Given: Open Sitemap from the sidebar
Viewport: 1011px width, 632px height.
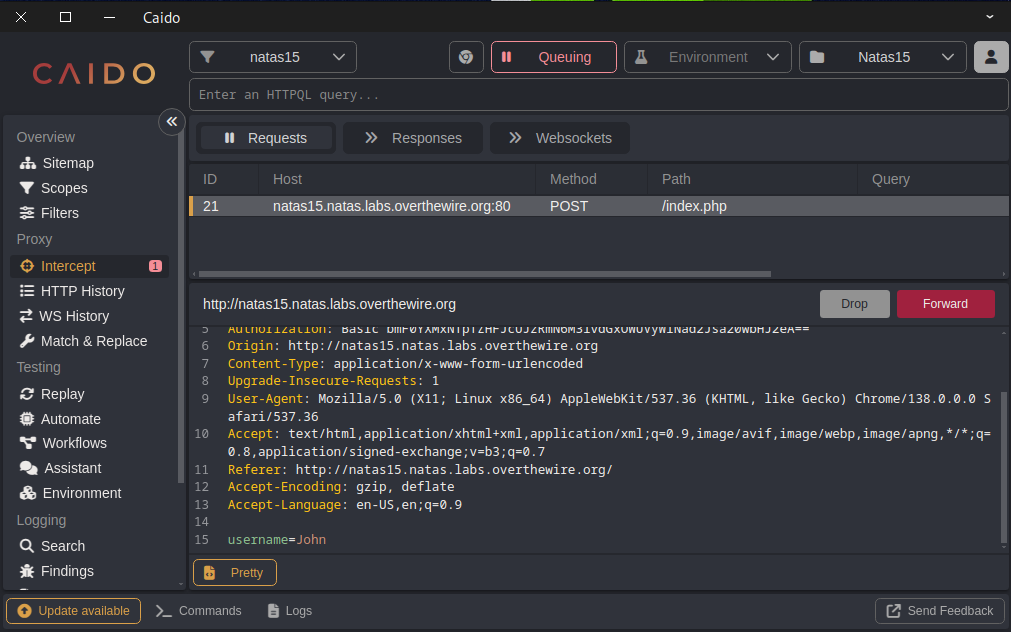Looking at the screenshot, I should tap(66, 163).
